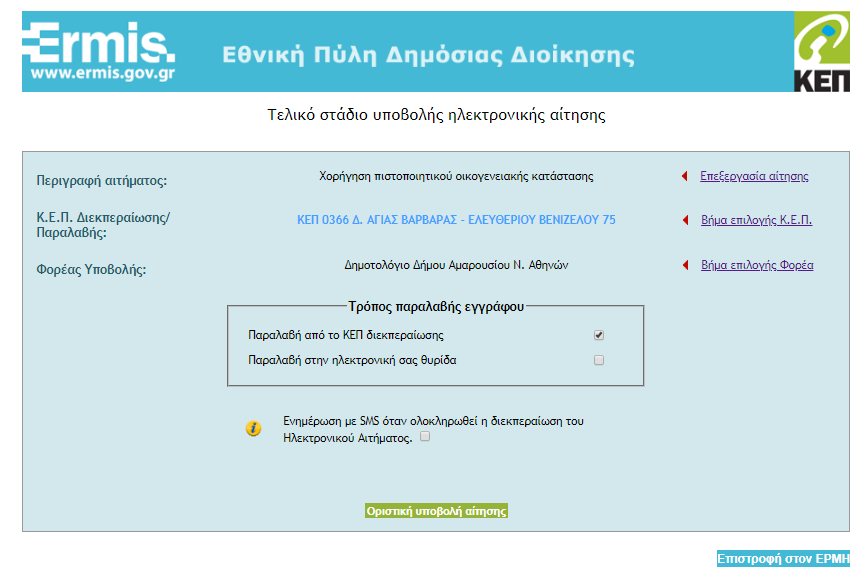868x578 pixels.
Task: Click red arrow beside Βήμα επιλογής Φορέα
Action: 685,266
